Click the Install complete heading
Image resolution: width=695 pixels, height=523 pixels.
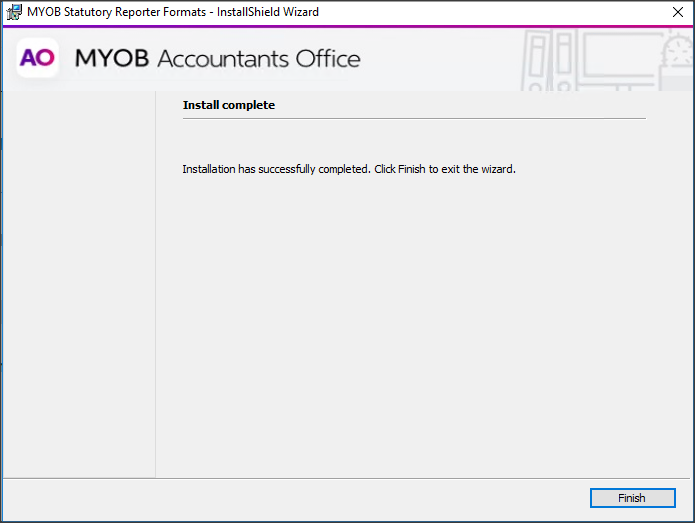pos(228,105)
